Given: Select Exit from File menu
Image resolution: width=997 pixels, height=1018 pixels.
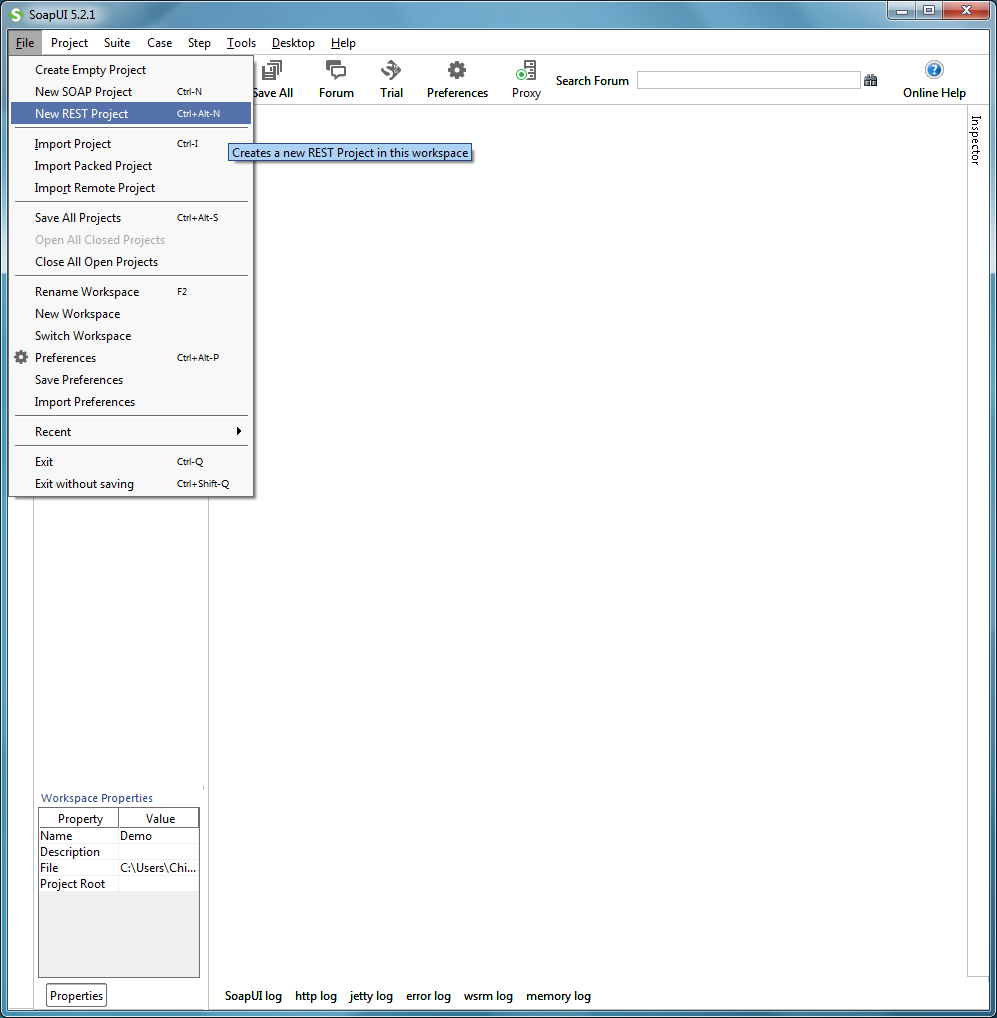Looking at the screenshot, I should click(x=131, y=462).
